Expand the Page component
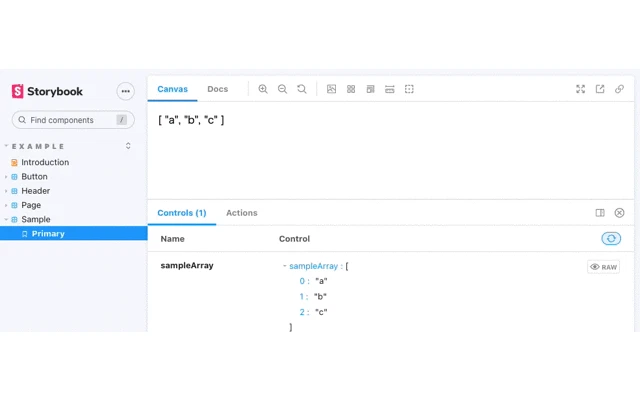The image size is (640, 400). [x=6, y=205]
